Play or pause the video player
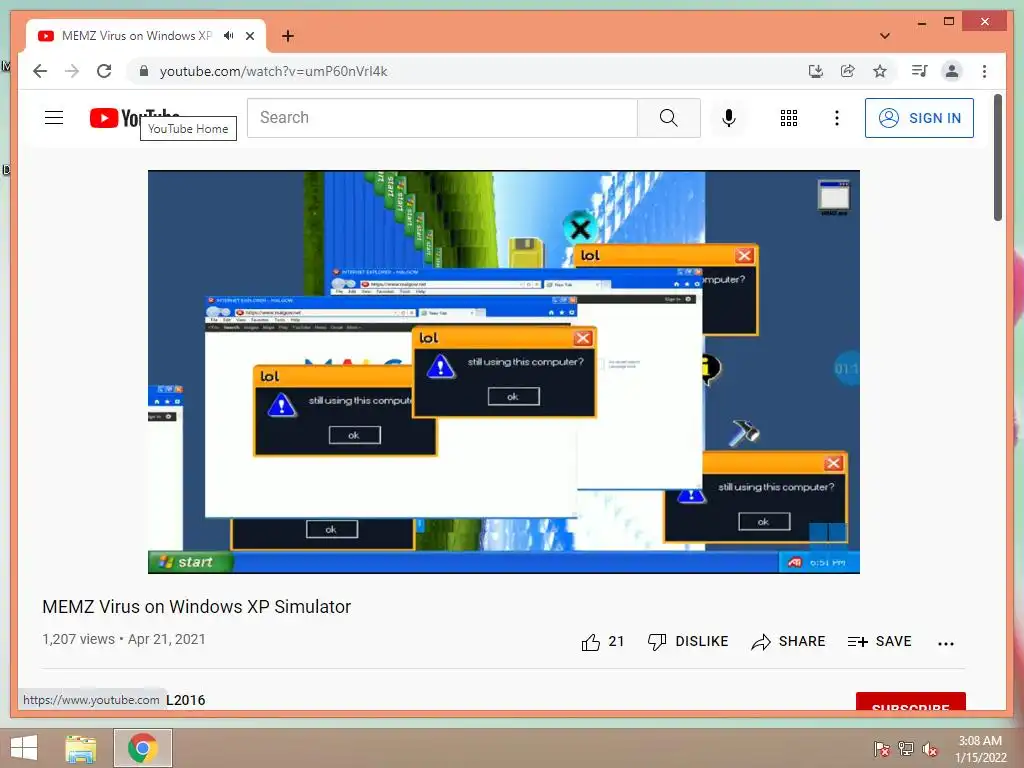Viewport: 1024px width, 768px height. coord(504,372)
